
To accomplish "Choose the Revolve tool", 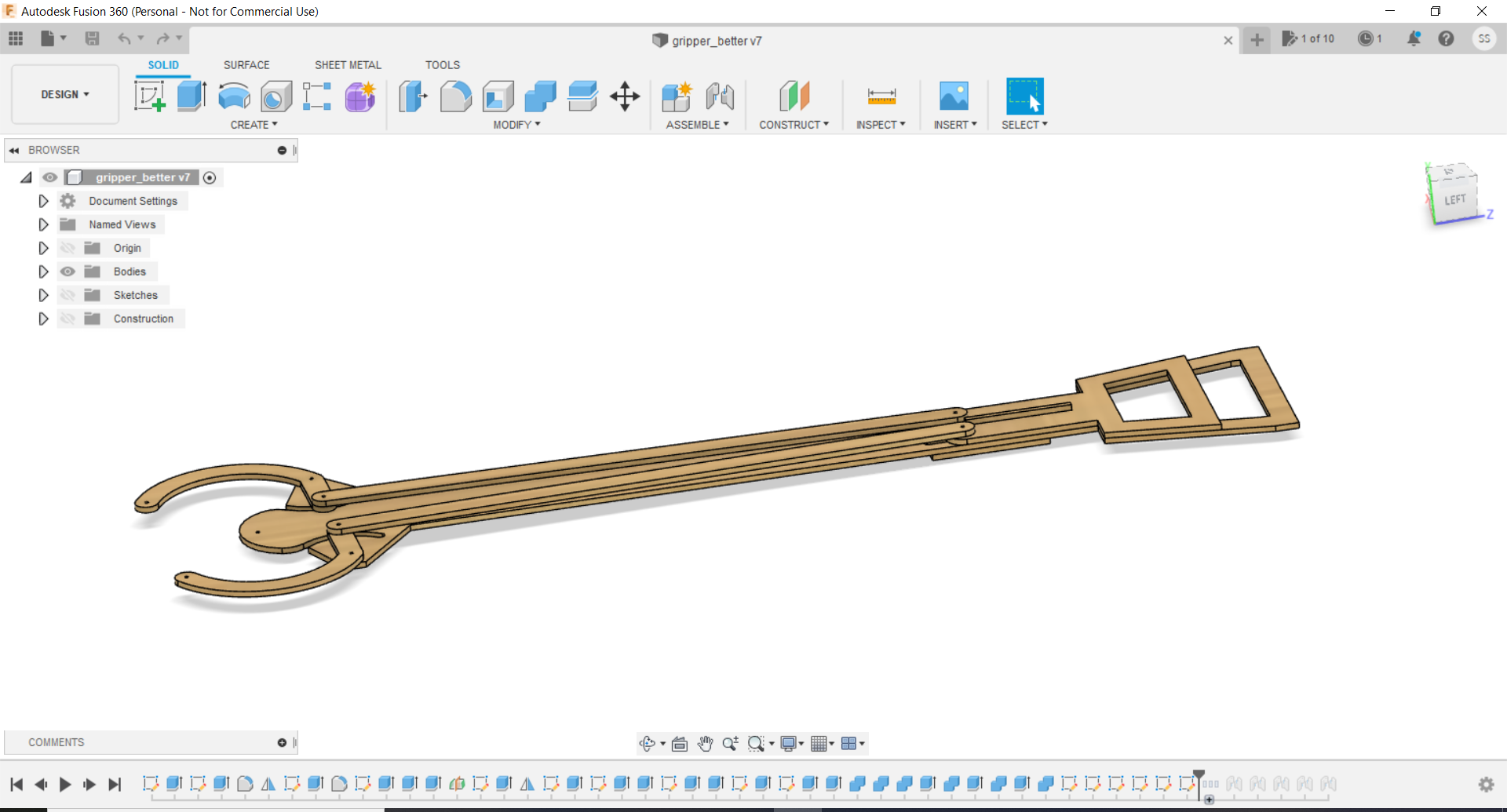I will pos(234,96).
